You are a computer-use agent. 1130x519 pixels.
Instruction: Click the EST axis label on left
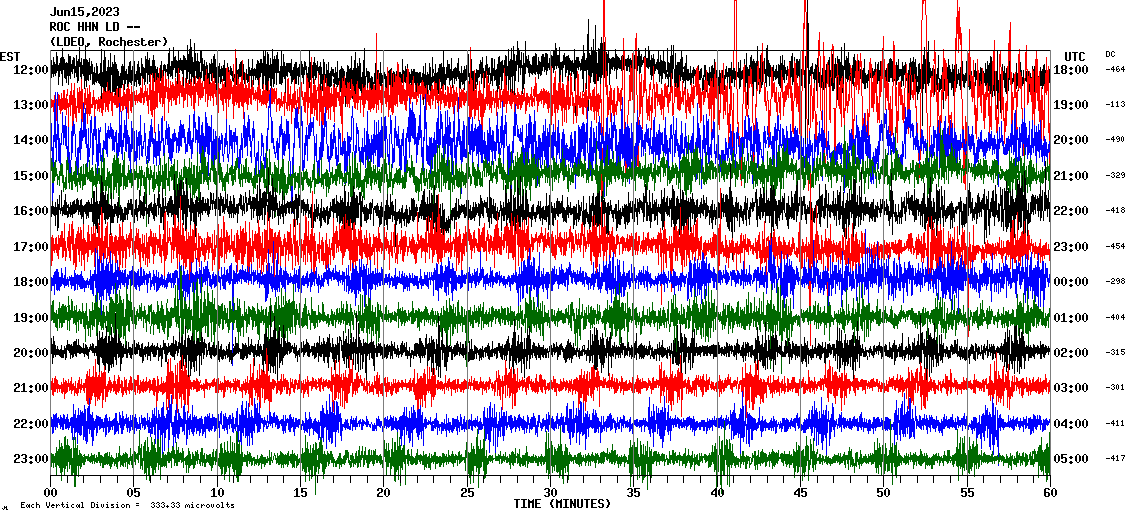[x=10, y=56]
